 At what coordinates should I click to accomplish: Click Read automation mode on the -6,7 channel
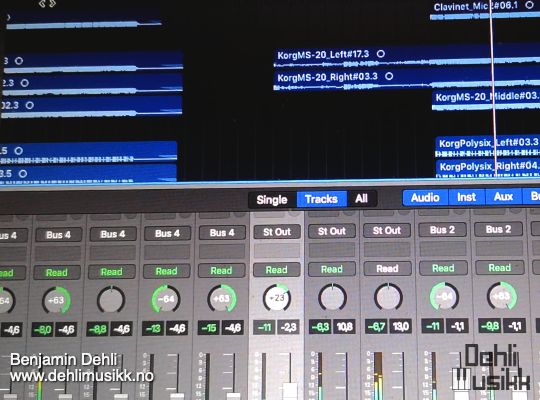point(387,268)
